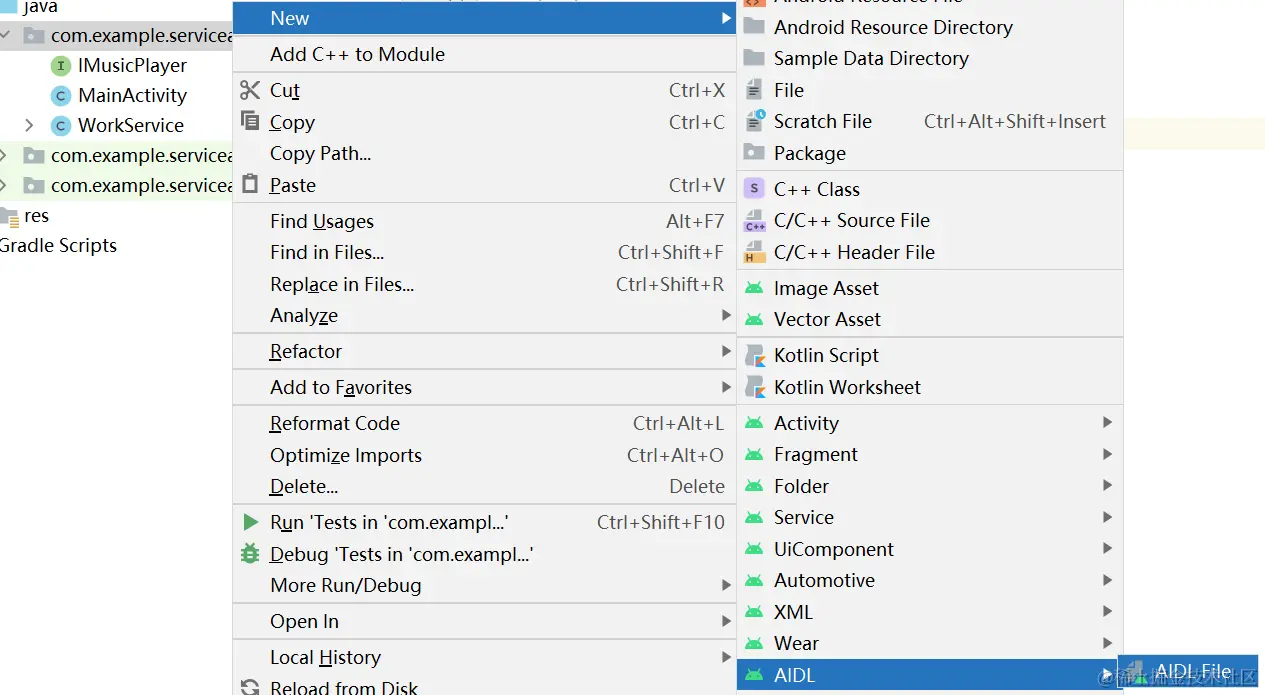Collapse the first com.example.servicea package
Image resolution: width=1265 pixels, height=695 pixels.
tap(5, 35)
